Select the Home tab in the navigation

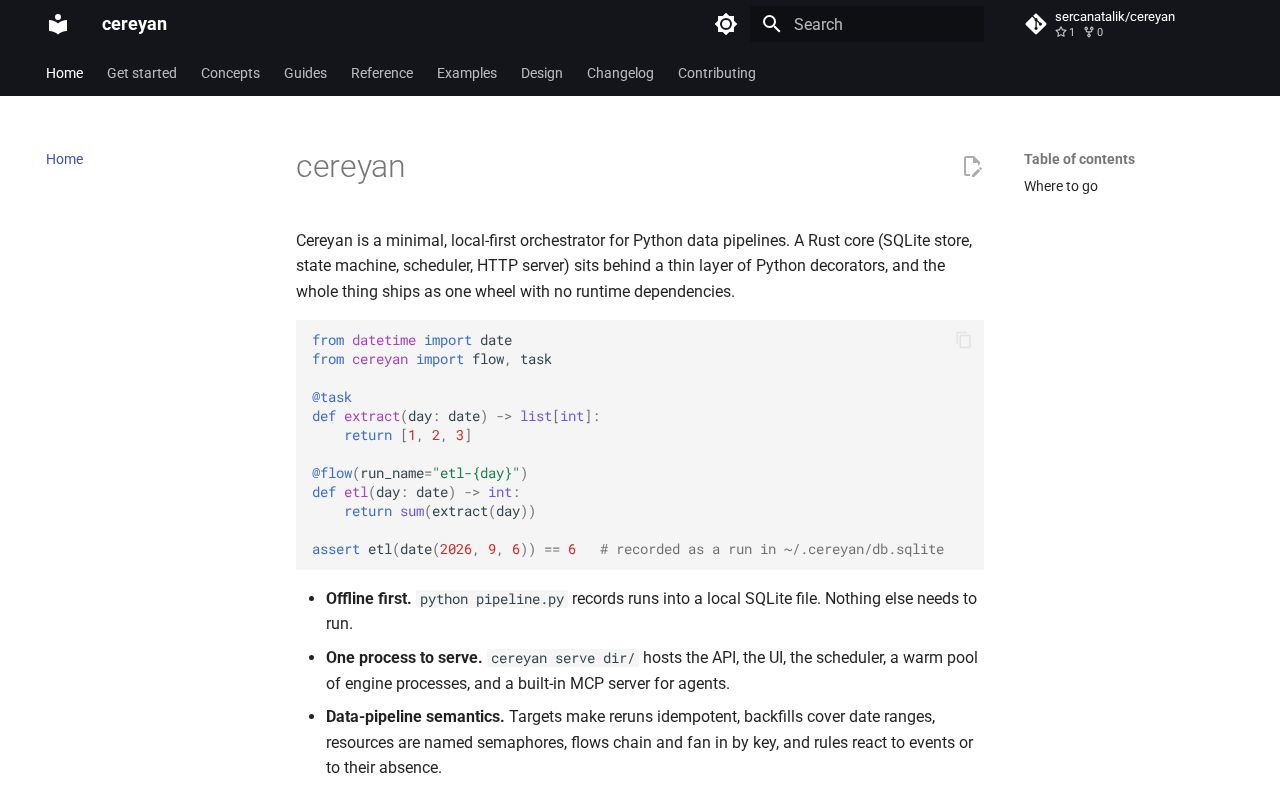pyautogui.click(x=64, y=73)
